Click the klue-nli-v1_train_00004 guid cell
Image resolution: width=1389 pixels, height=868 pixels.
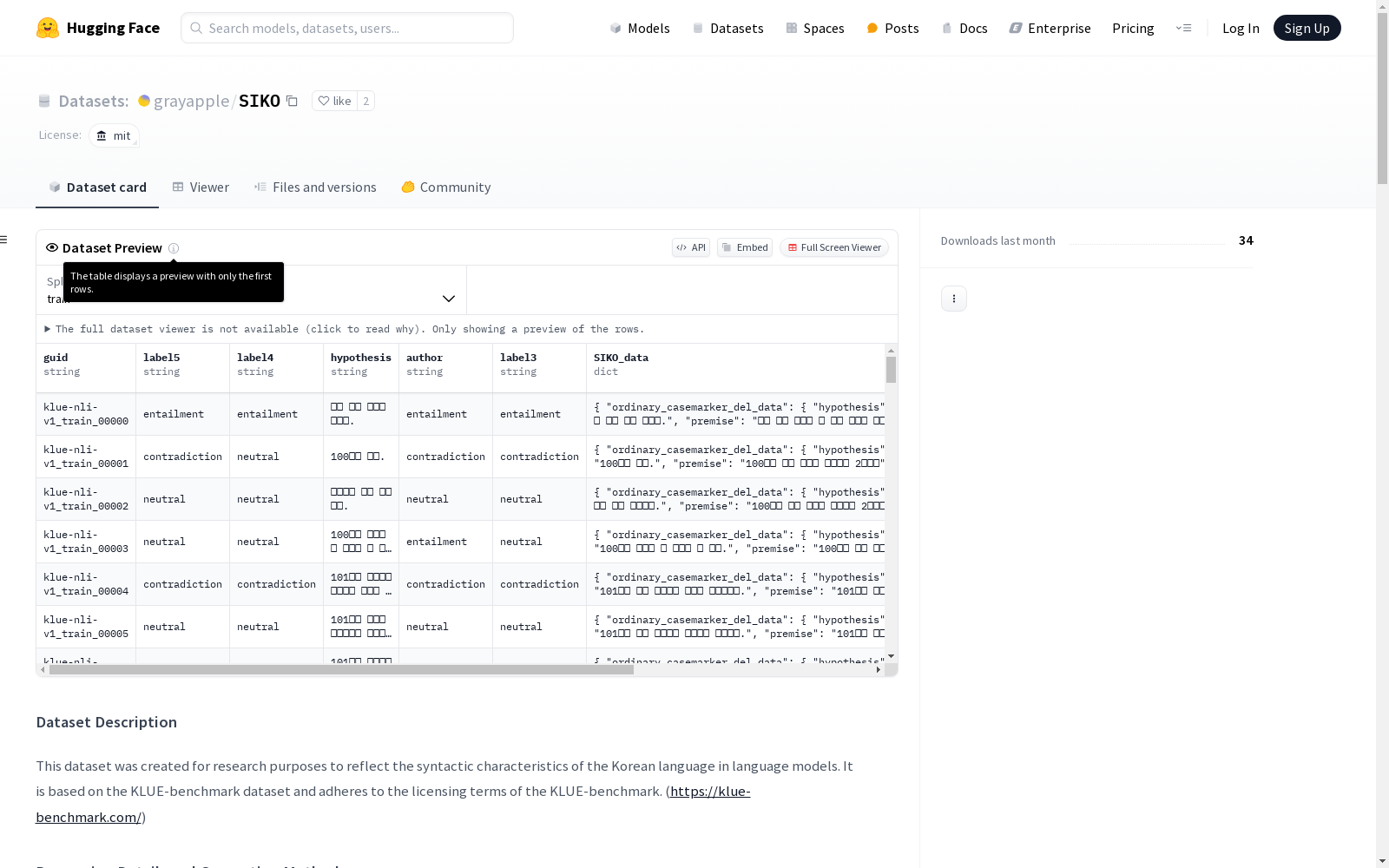pos(86,584)
